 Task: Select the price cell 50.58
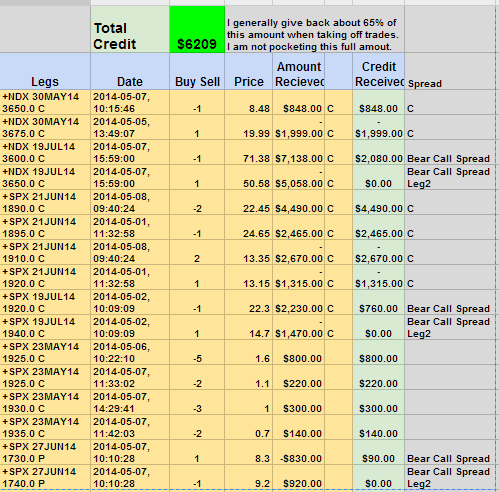(x=249, y=177)
